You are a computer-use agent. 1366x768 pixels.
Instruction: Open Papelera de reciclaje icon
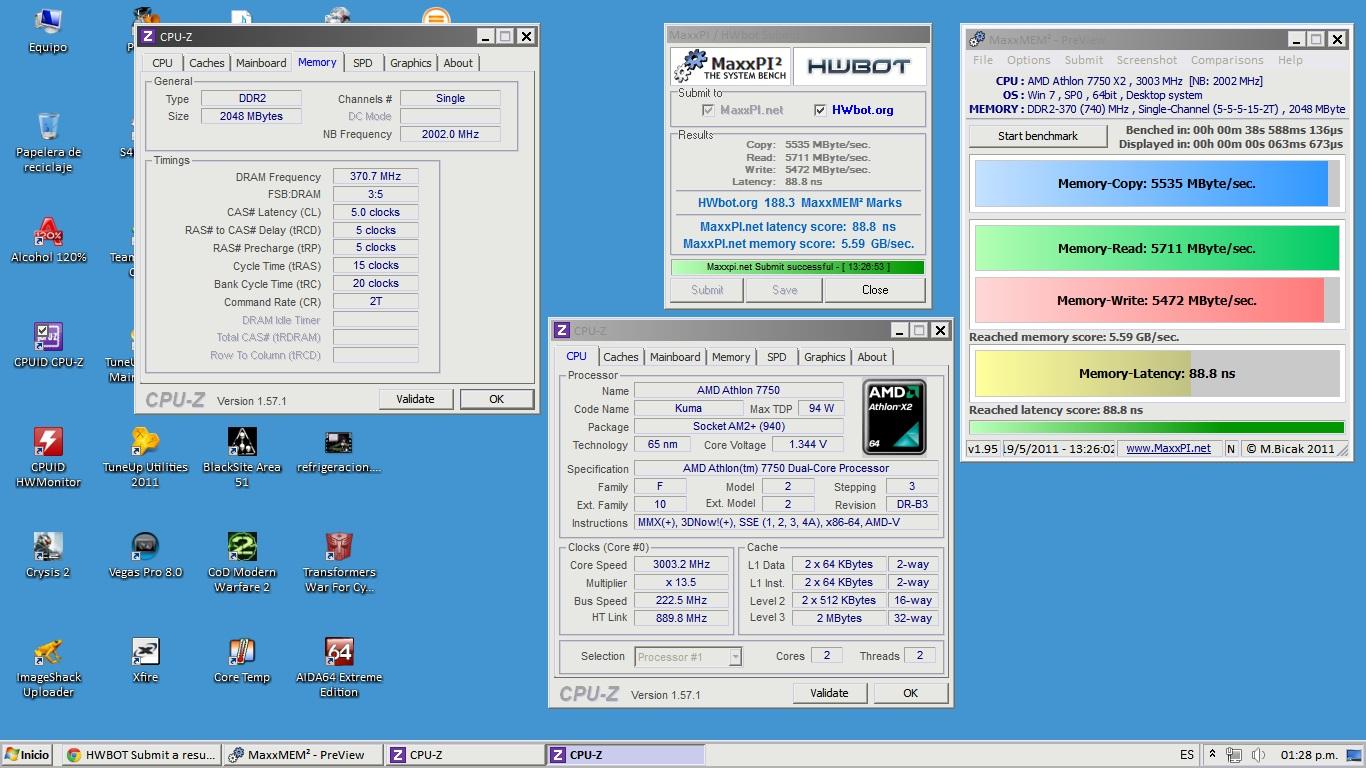pos(48,142)
